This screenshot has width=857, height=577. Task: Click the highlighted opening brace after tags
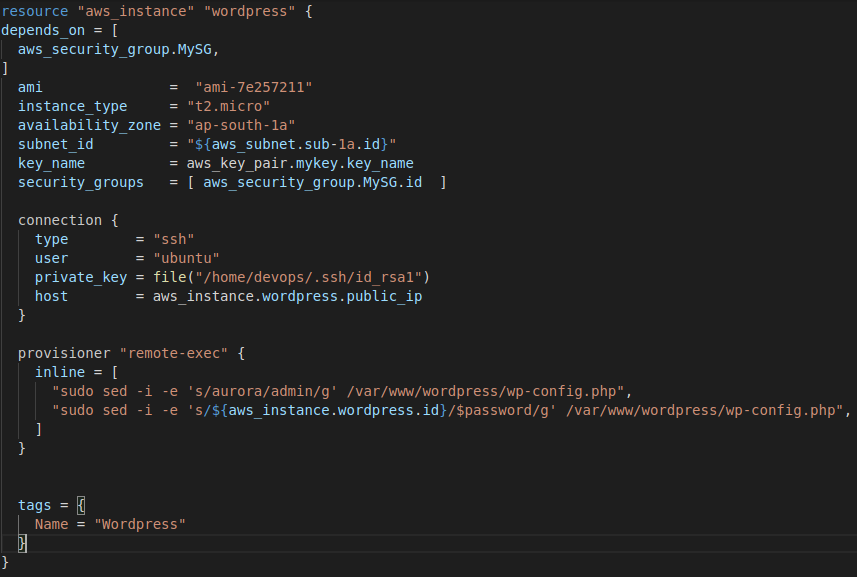click(81, 505)
